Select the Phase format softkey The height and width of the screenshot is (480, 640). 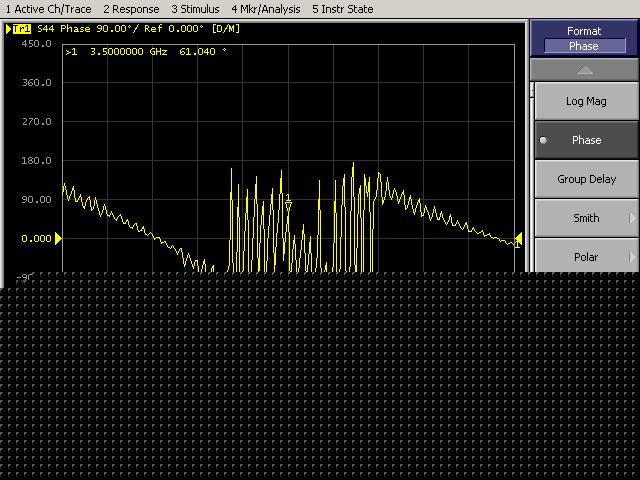586,140
